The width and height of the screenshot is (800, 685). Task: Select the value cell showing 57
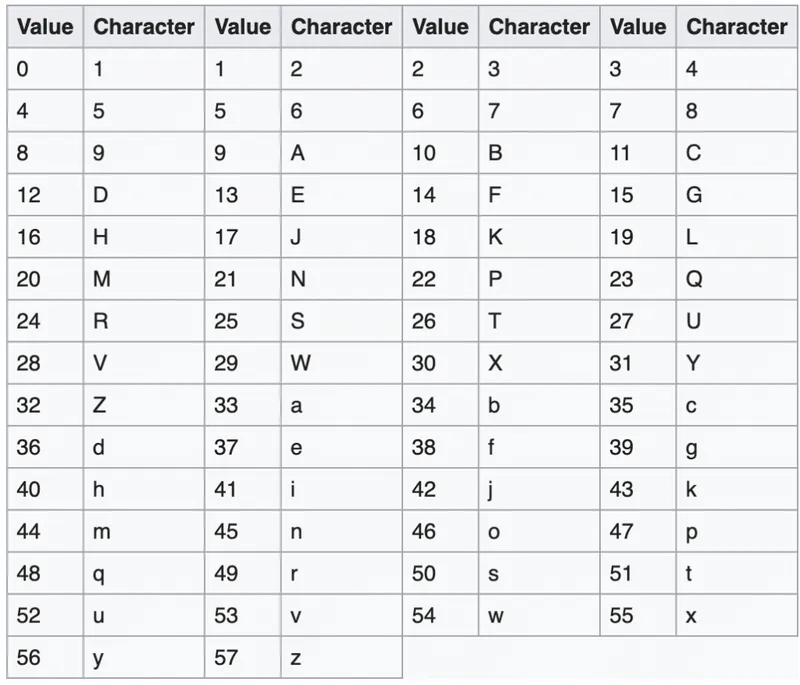[242, 657]
